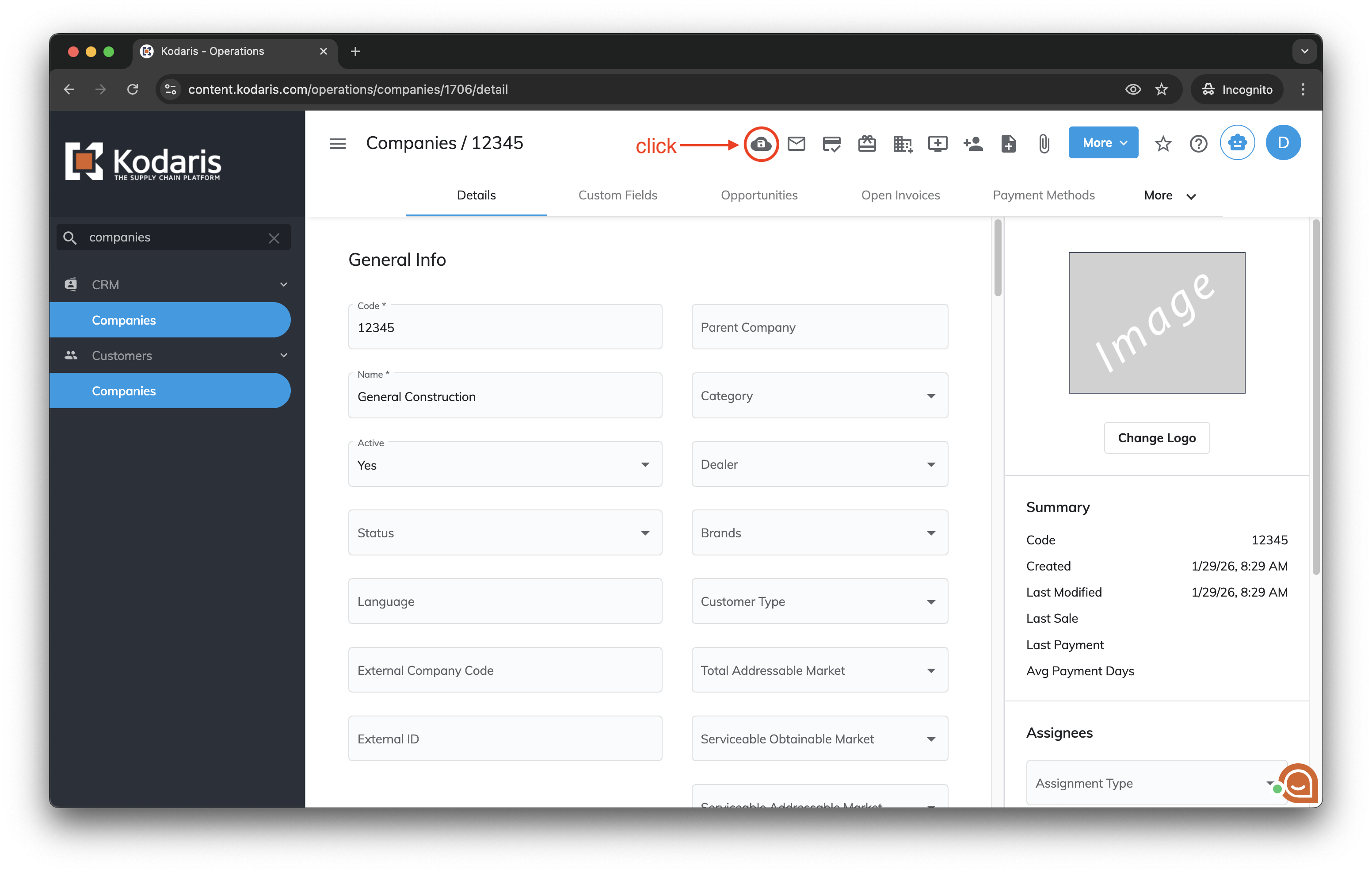Switch to the Custom Fields tab
The width and height of the screenshot is (1372, 873).
click(617, 195)
